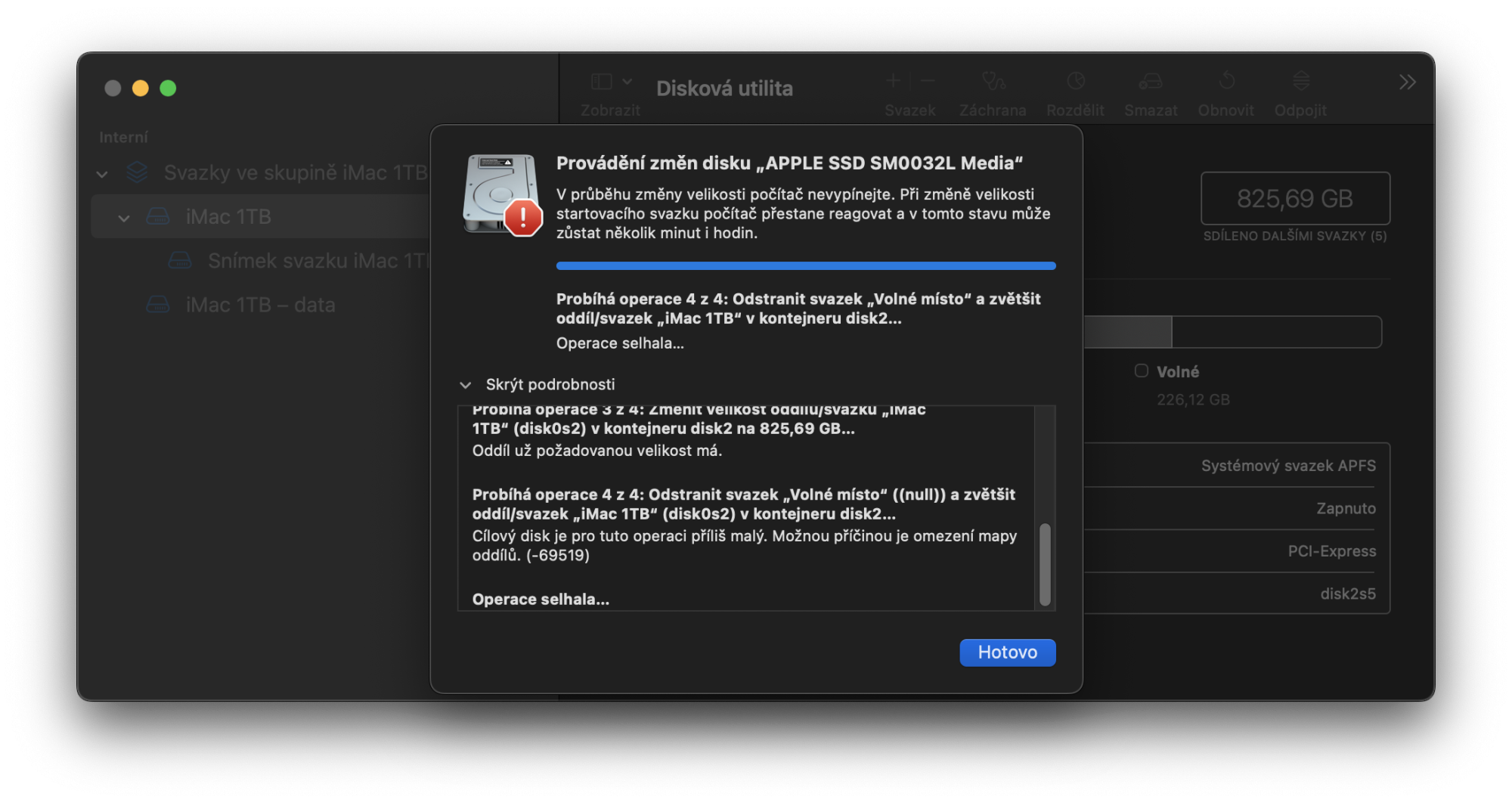Collapse the Svazky ve skupině iMac 1TB group
Screen dimensions: 1512x803
click(102, 174)
